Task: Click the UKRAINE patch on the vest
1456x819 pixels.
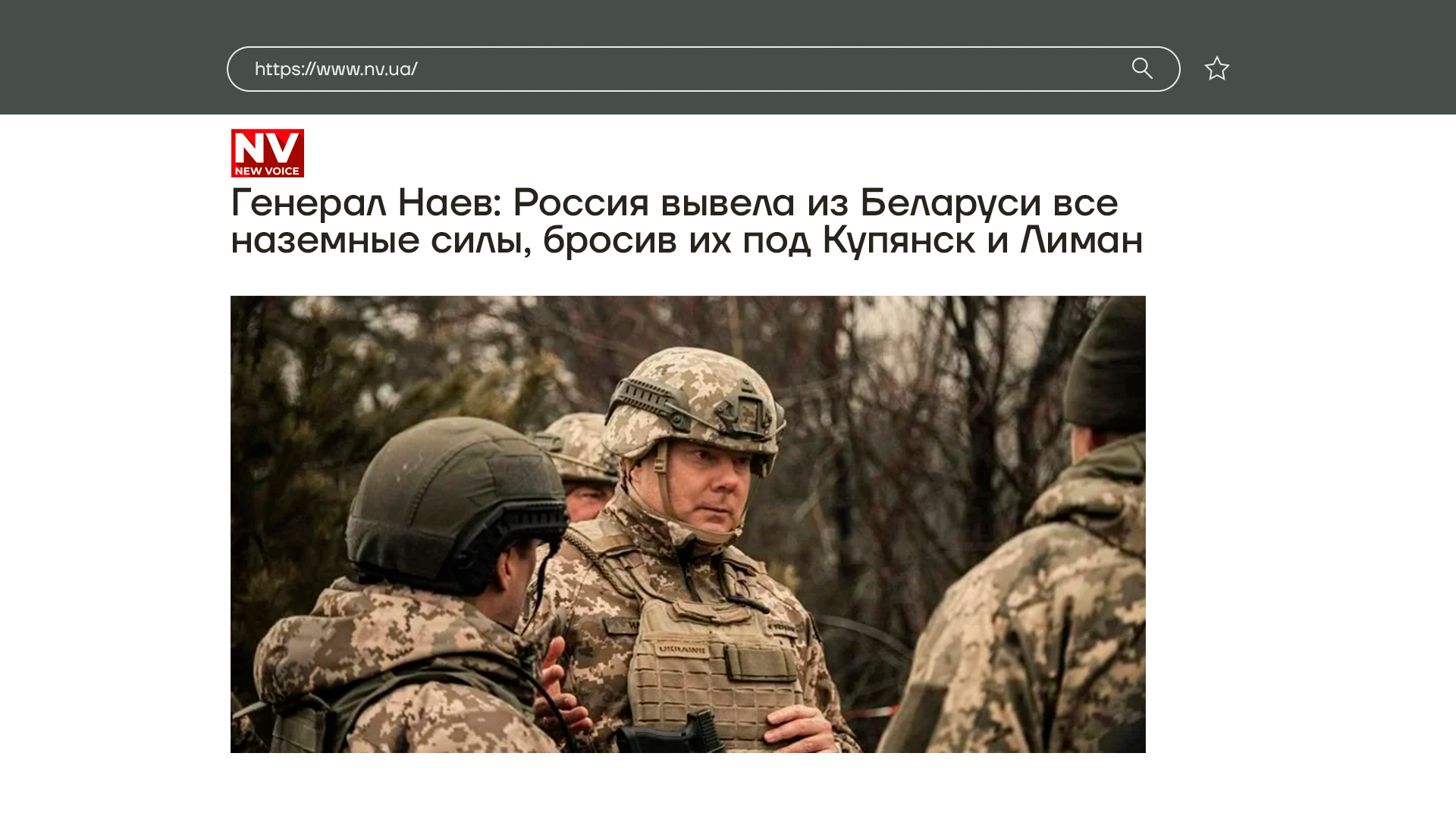Action: click(682, 650)
